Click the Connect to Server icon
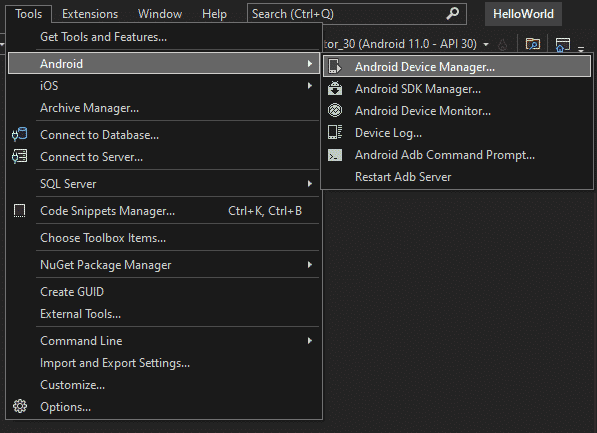 [19, 157]
